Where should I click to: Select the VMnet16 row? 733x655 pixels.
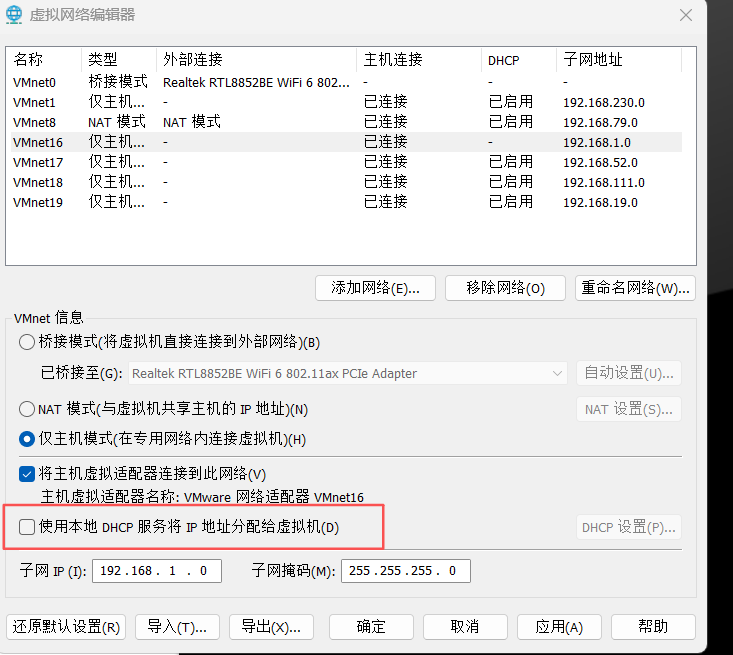(x=346, y=142)
